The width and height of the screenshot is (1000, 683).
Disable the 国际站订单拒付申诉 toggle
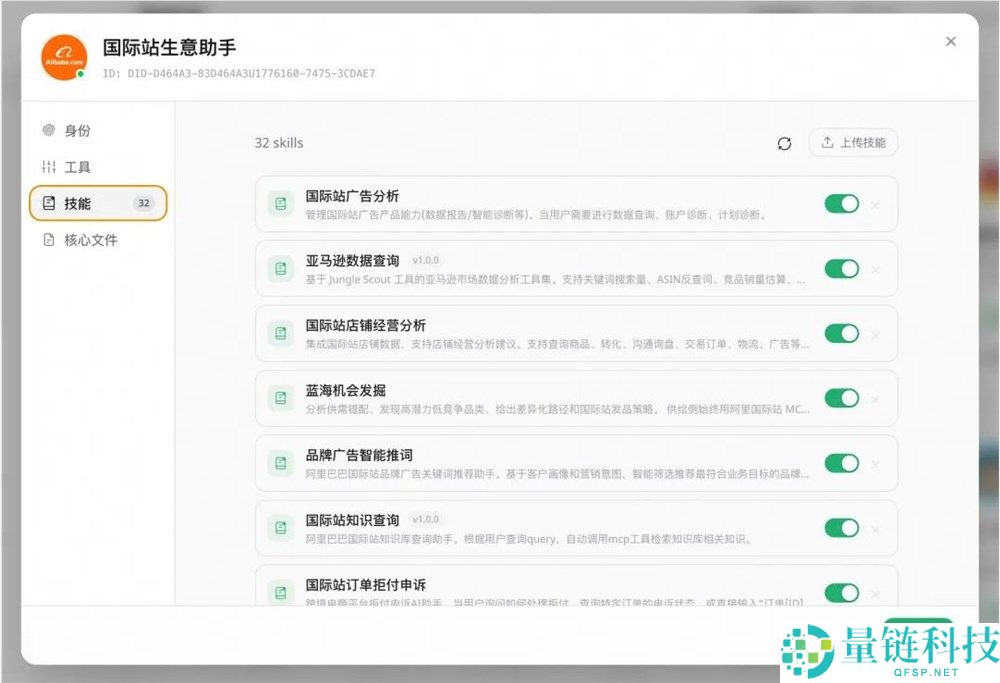(x=841, y=592)
